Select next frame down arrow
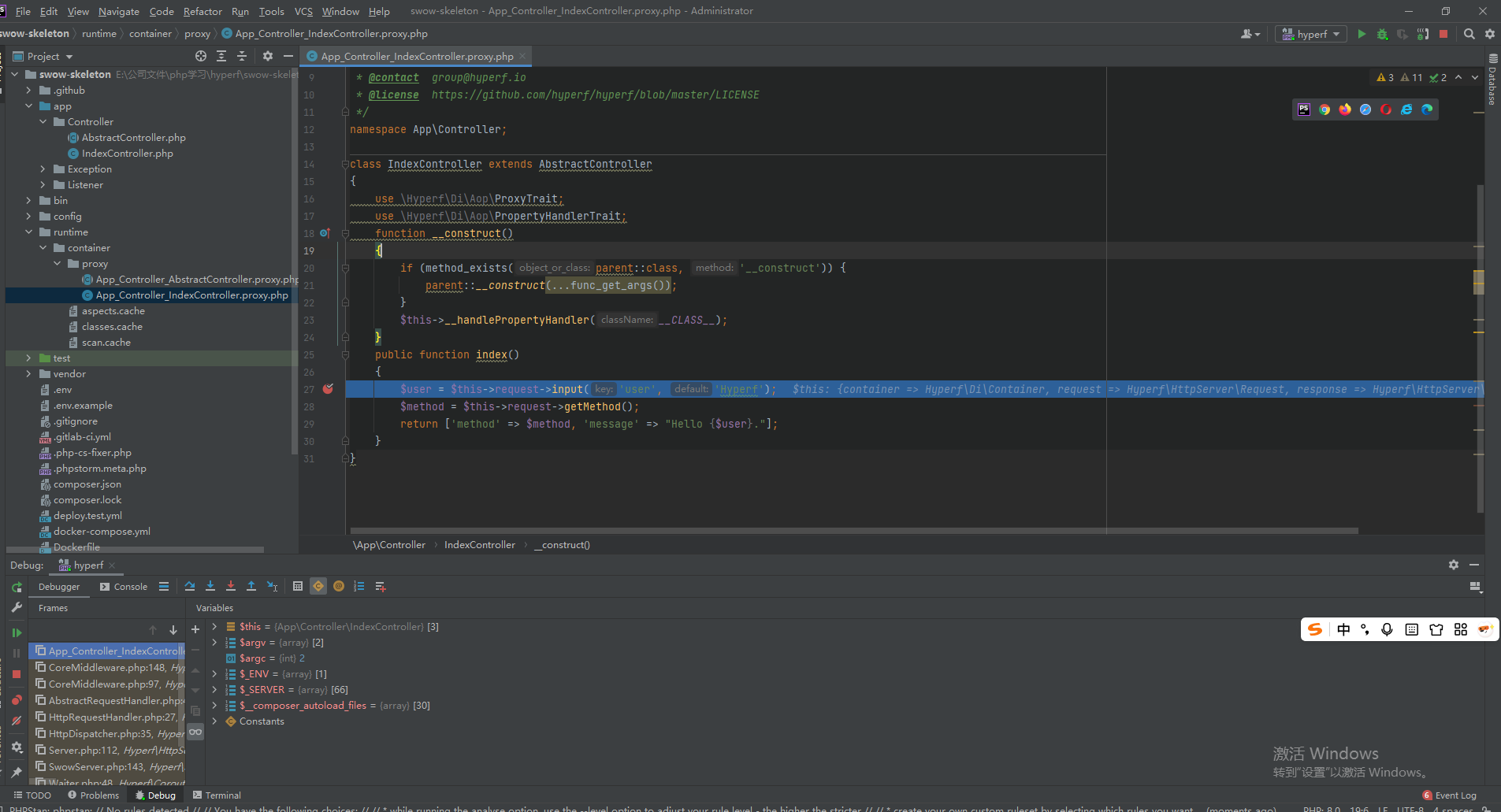Viewport: 1501px width, 812px height. [173, 630]
